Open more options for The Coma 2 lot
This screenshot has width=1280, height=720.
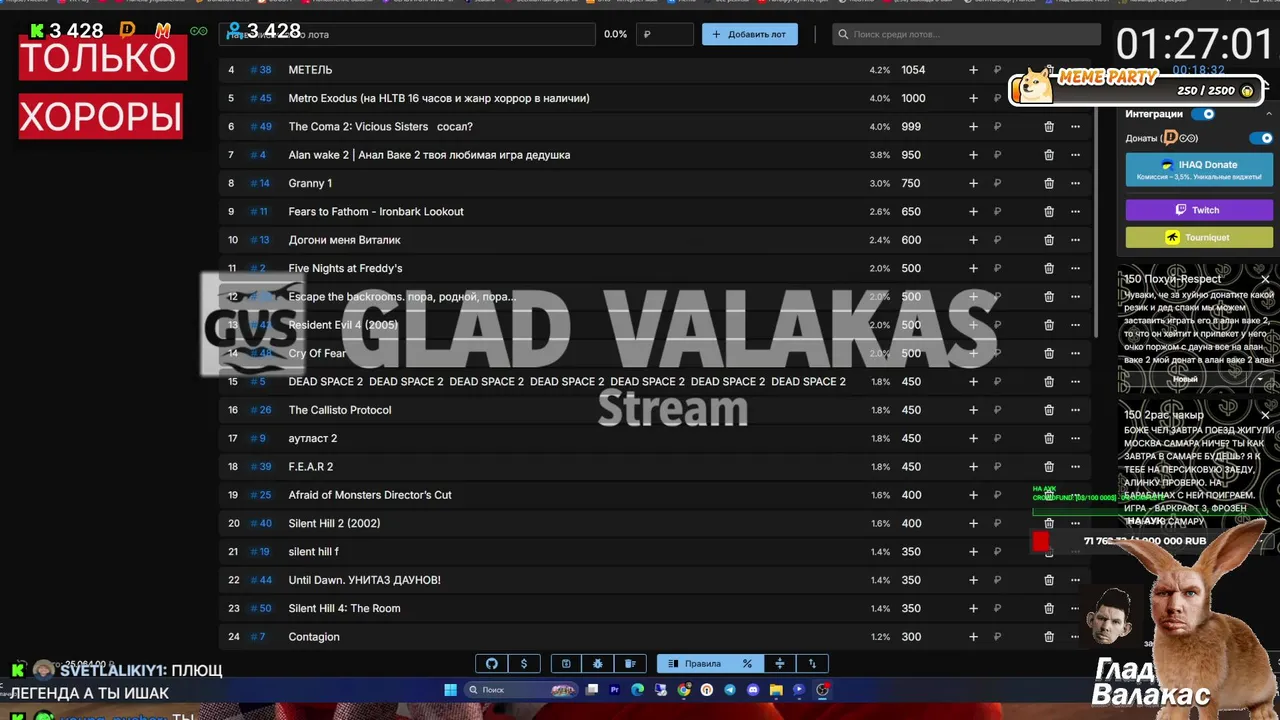pyautogui.click(x=1075, y=127)
